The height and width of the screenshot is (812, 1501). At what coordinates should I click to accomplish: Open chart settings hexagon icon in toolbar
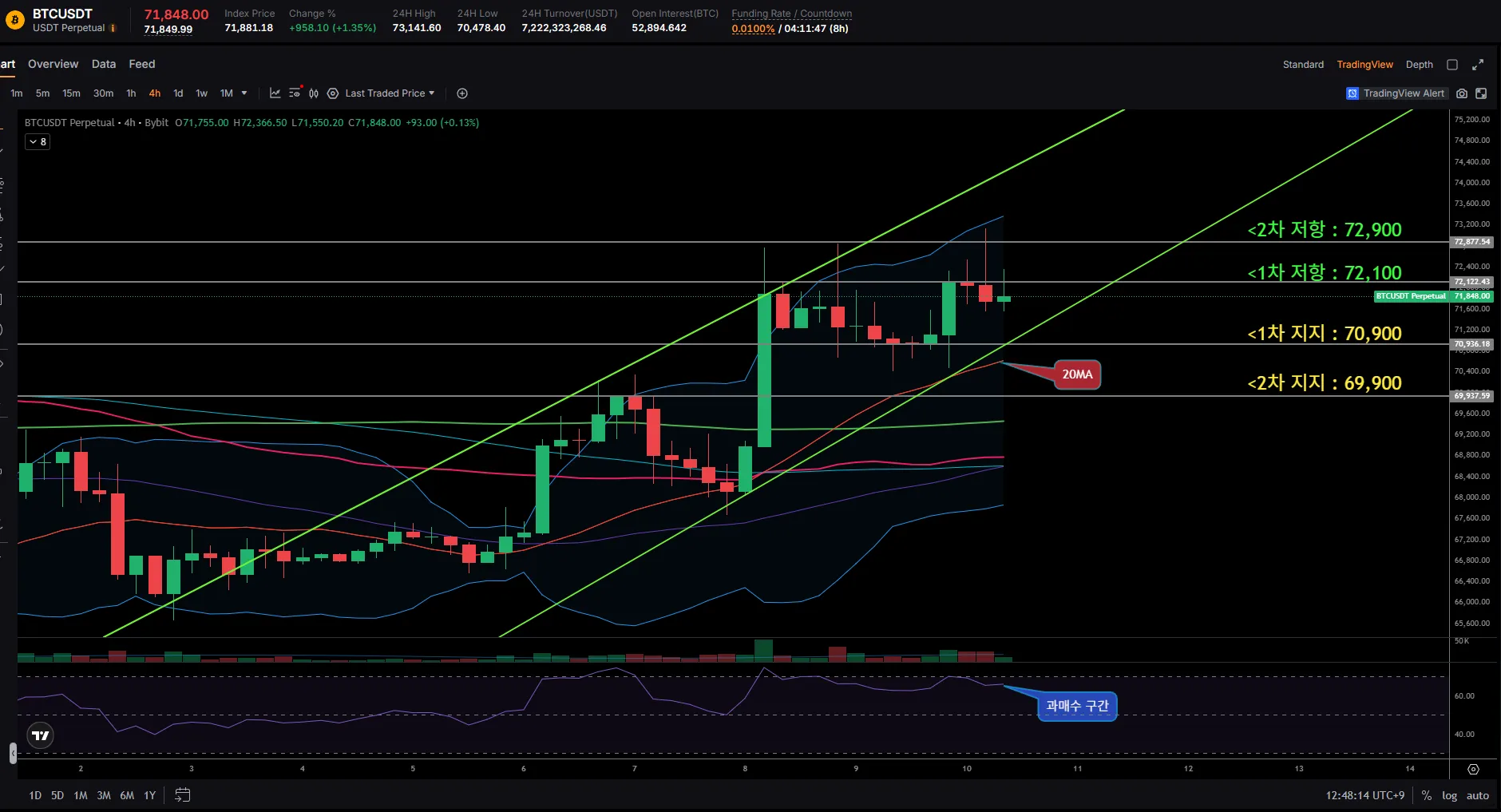pos(333,93)
